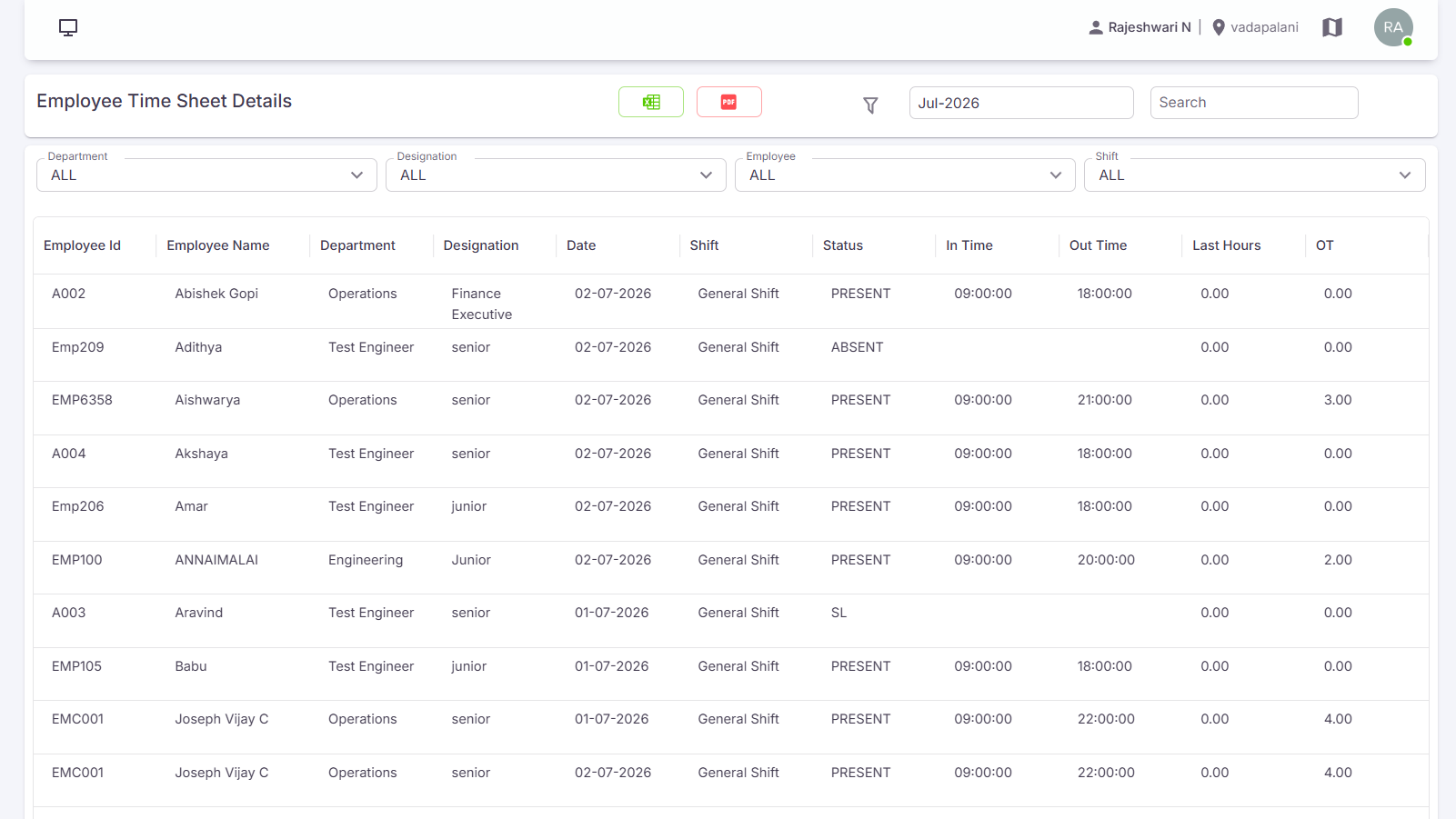Export time sheet to Excel
The width and height of the screenshot is (1456, 819).
(x=651, y=102)
